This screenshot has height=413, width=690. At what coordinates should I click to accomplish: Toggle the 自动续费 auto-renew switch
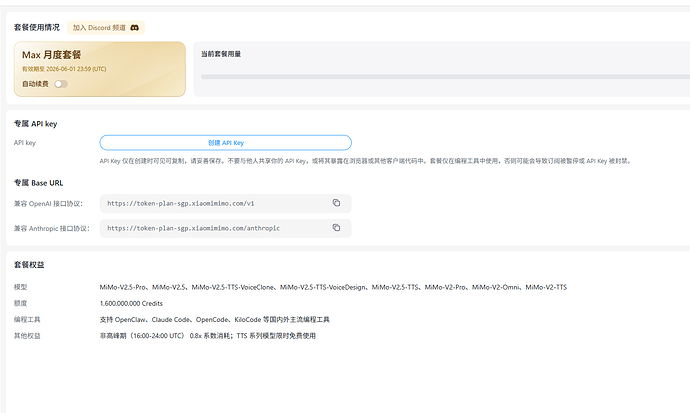point(61,84)
